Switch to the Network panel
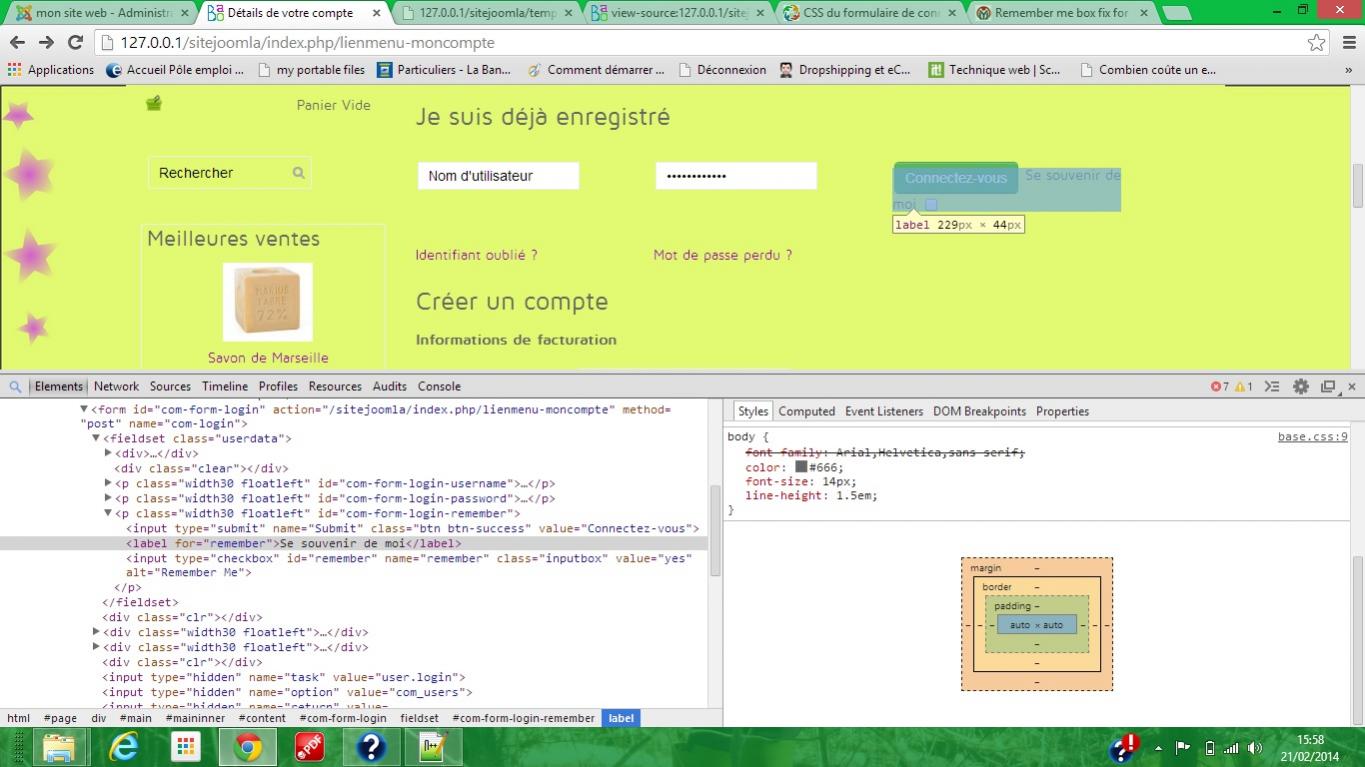1365x767 pixels. 117,387
